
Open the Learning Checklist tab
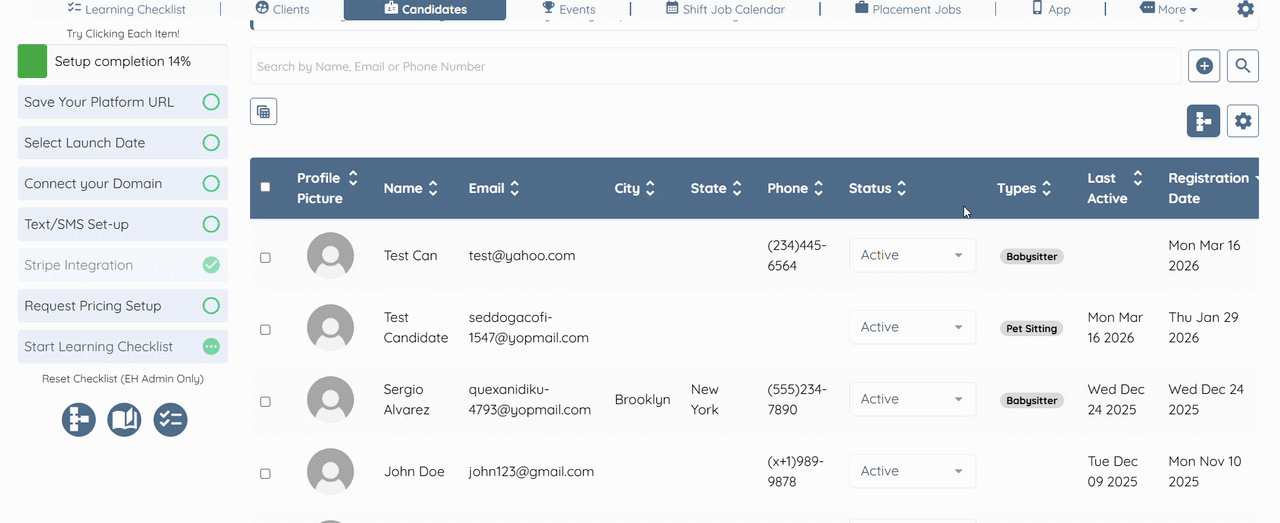coord(126,9)
